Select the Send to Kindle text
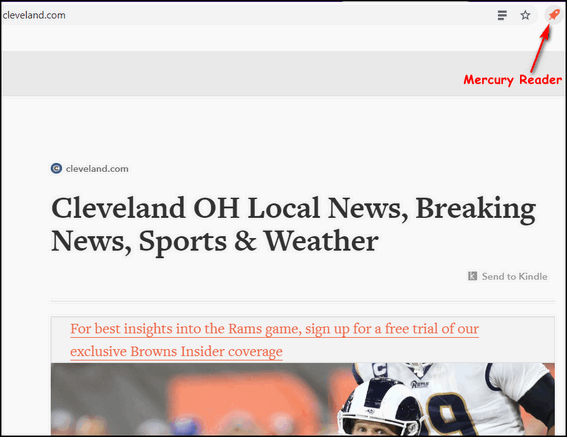The height and width of the screenshot is (437, 567). pyautogui.click(x=514, y=276)
